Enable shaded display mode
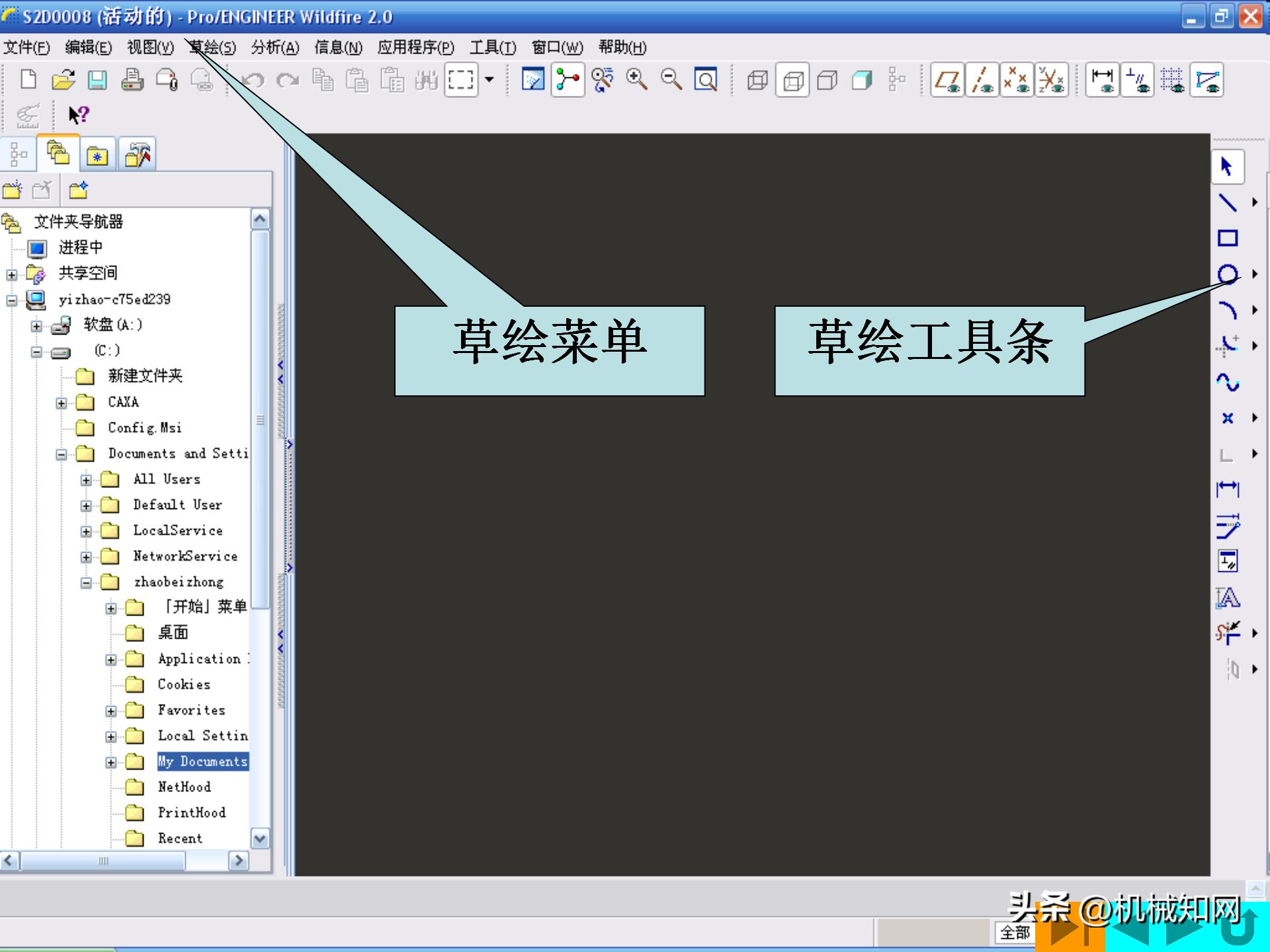This screenshot has height=952, width=1270. click(x=861, y=79)
